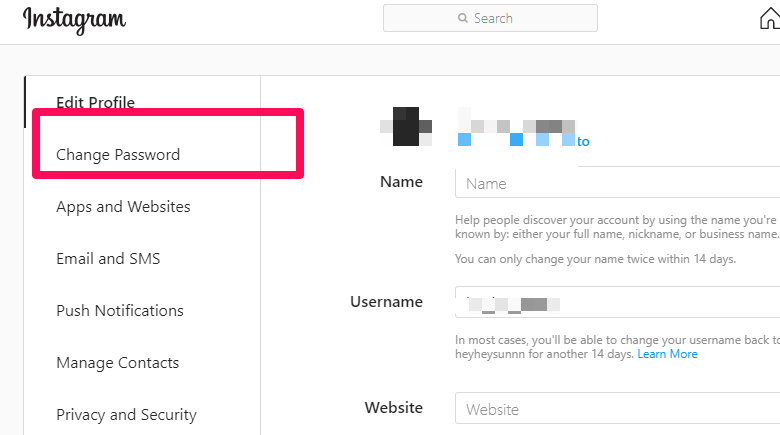780x435 pixels.
Task: Open the Apps and Websites settings
Action: point(123,207)
